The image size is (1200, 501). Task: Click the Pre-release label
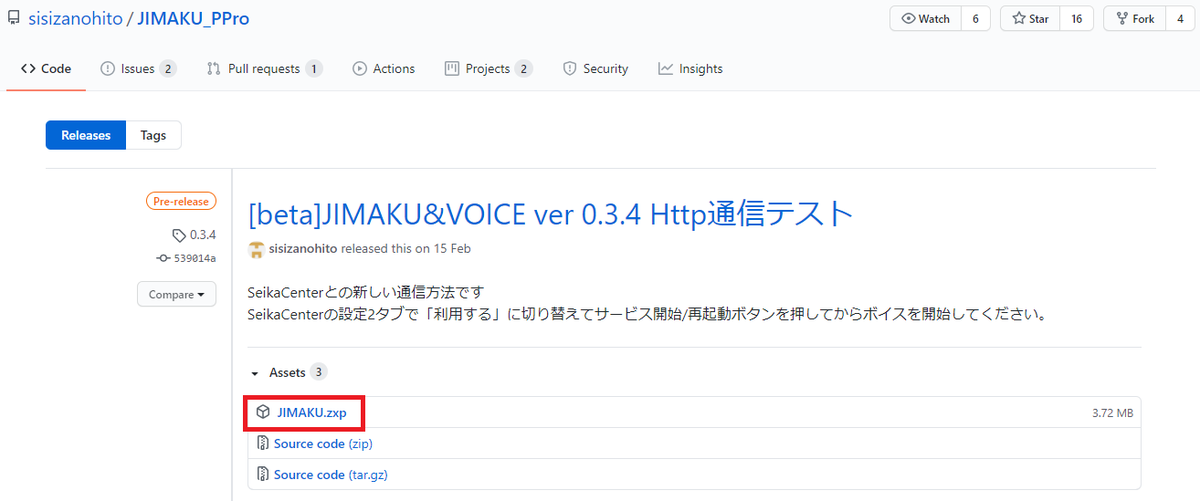click(181, 201)
